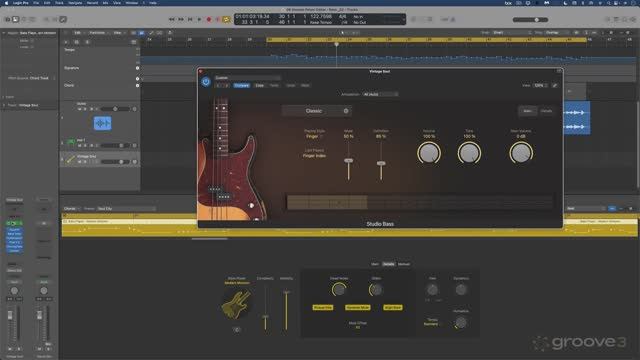Click Compare in the plug-in header
The image size is (640, 360).
(242, 85)
